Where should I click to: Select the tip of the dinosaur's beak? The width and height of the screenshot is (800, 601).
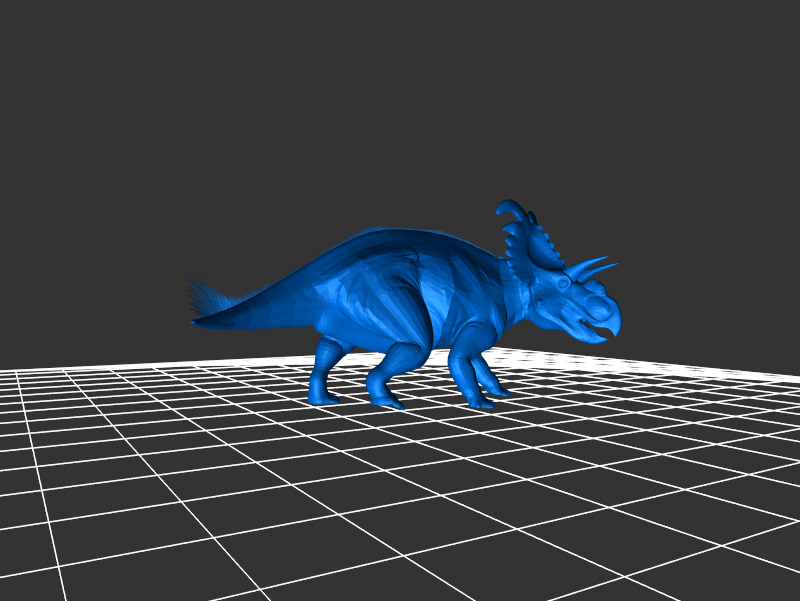(x=616, y=330)
